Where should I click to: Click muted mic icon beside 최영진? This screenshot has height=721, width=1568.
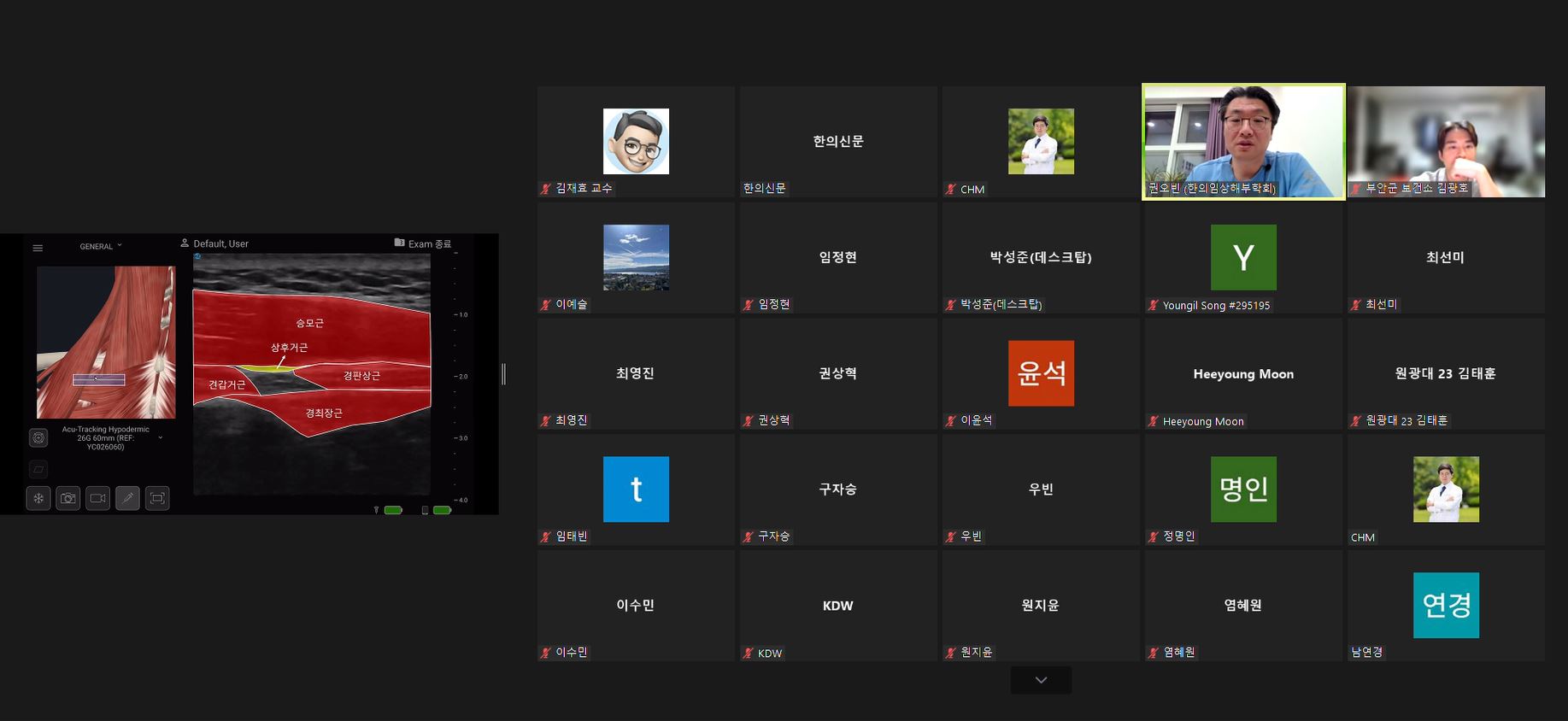click(545, 421)
